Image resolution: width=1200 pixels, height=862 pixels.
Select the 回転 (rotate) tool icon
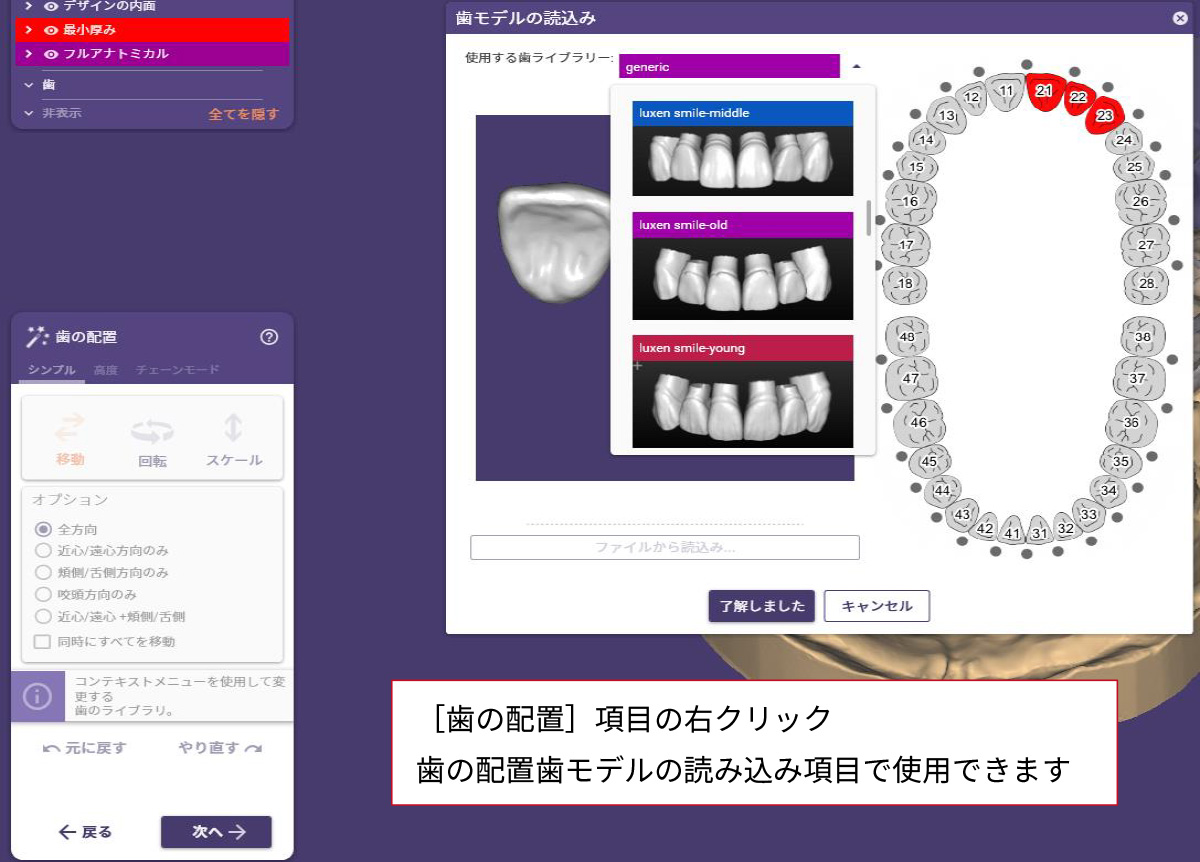coord(152,432)
